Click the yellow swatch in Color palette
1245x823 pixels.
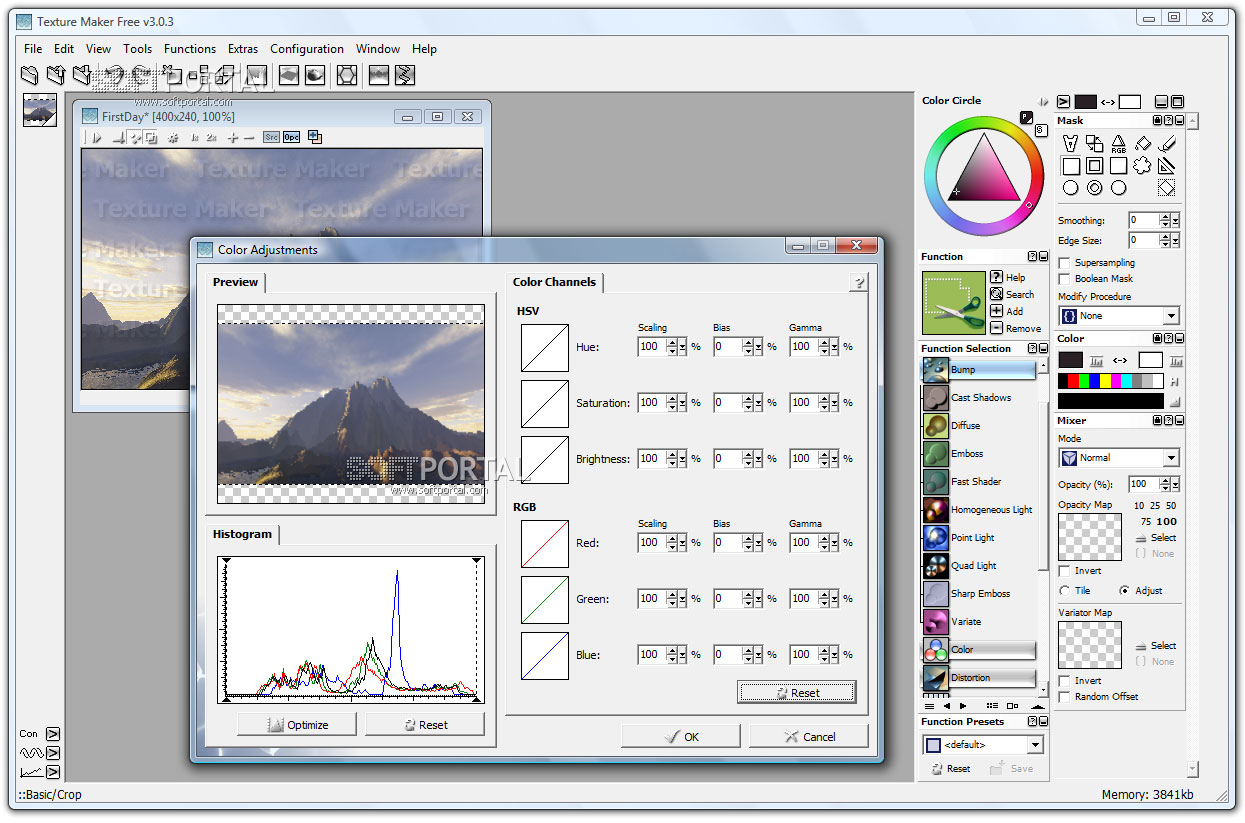point(1106,381)
